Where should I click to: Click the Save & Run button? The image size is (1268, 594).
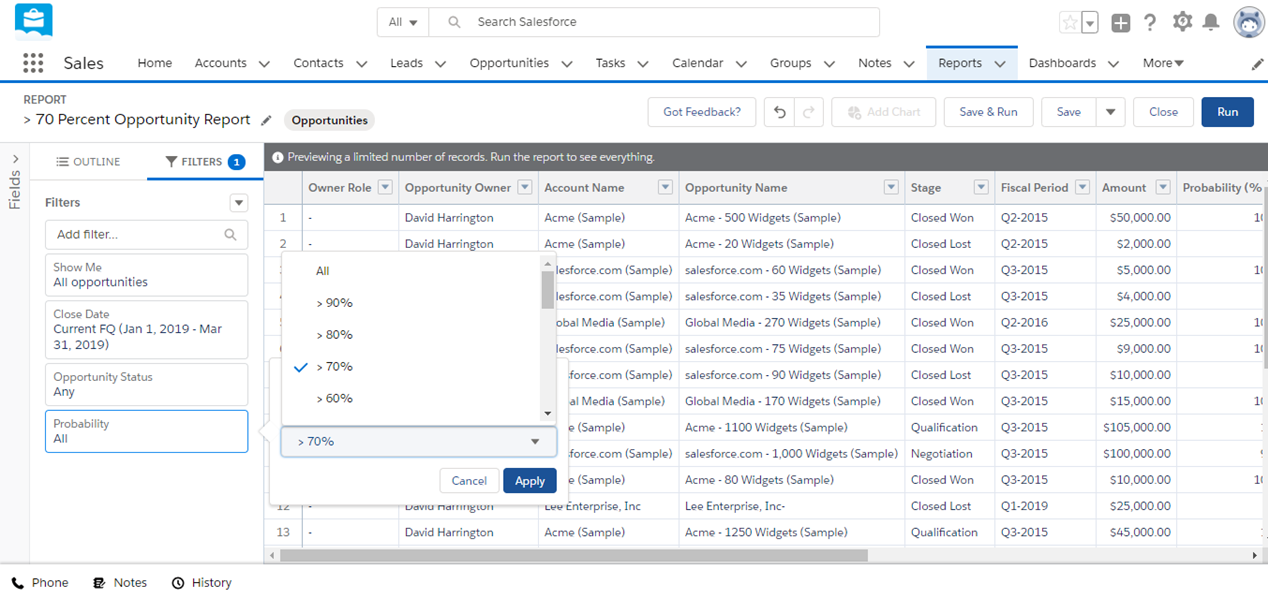[x=988, y=112]
